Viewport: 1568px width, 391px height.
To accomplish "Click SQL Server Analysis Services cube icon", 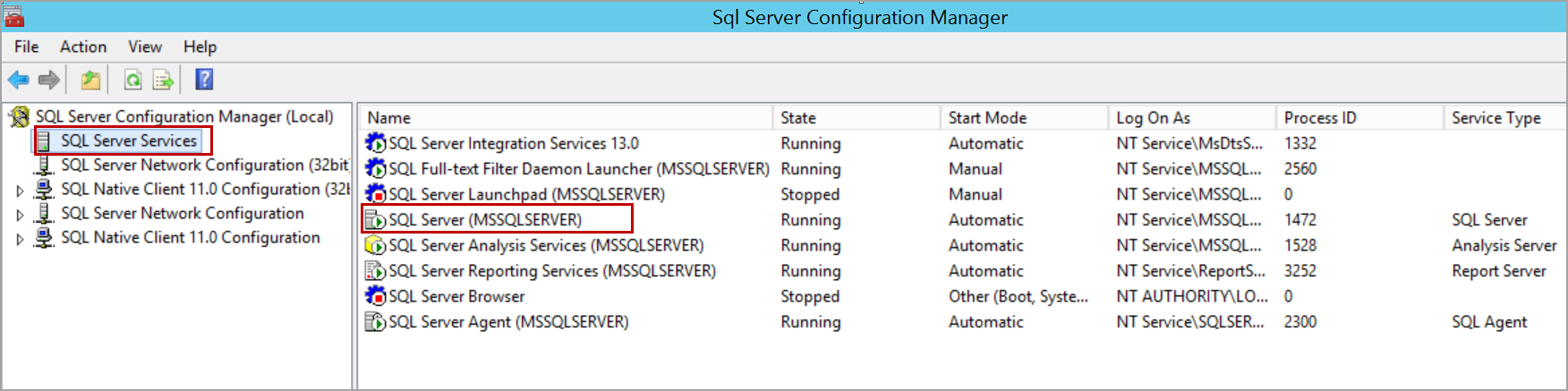I will click(x=375, y=245).
